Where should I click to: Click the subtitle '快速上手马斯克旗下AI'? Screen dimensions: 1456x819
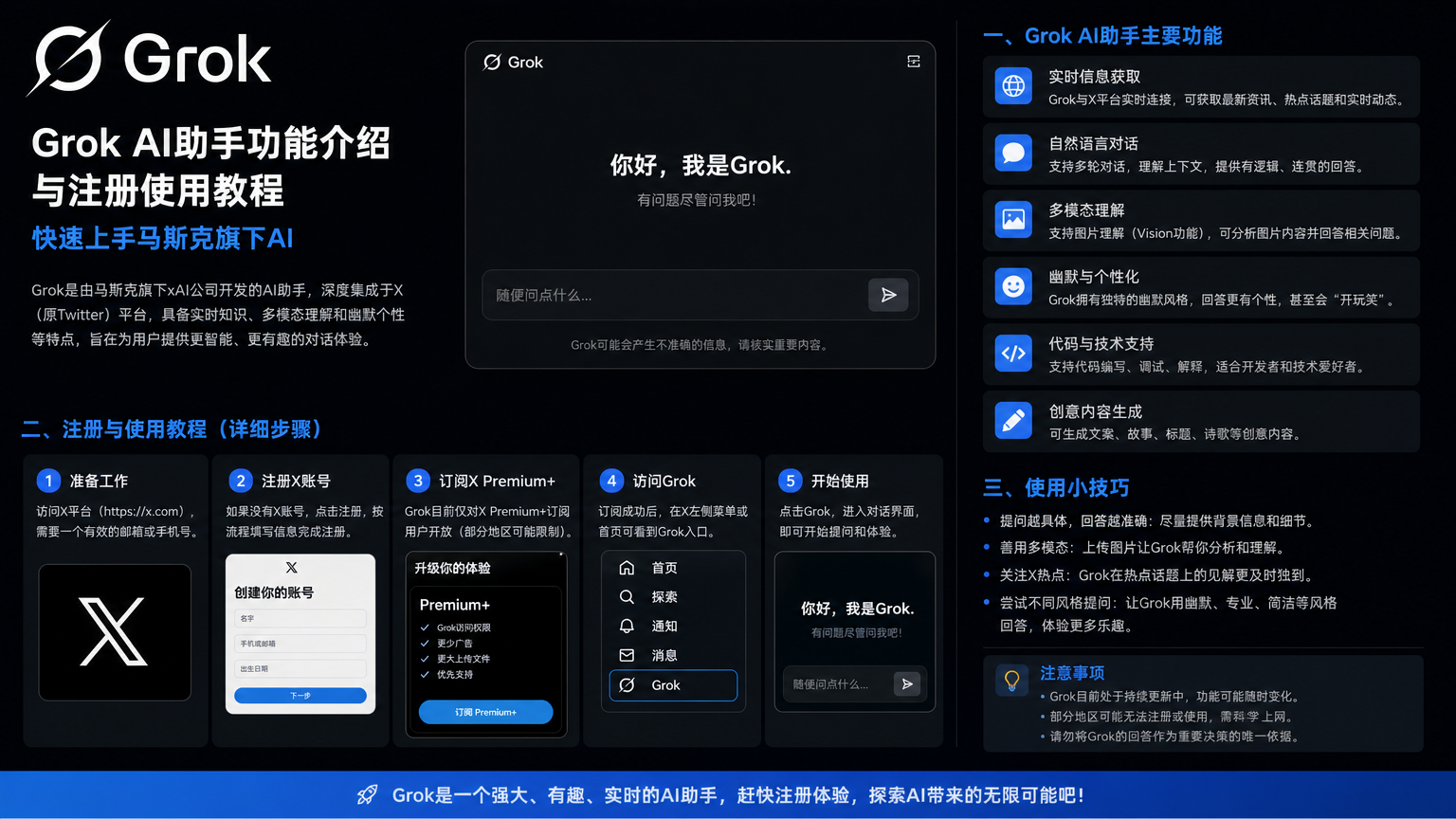162,238
